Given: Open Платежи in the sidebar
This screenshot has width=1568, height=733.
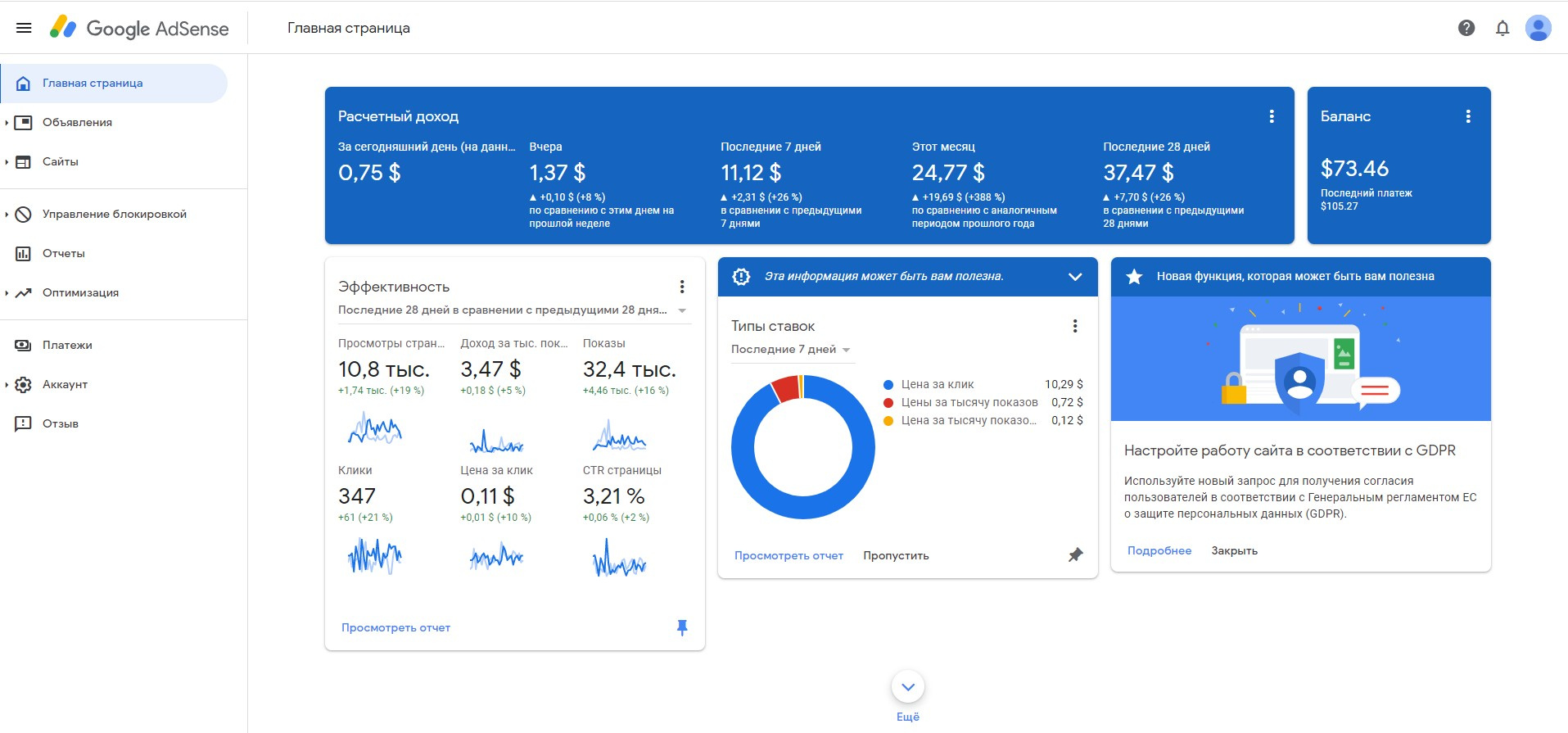Looking at the screenshot, I should coord(67,345).
